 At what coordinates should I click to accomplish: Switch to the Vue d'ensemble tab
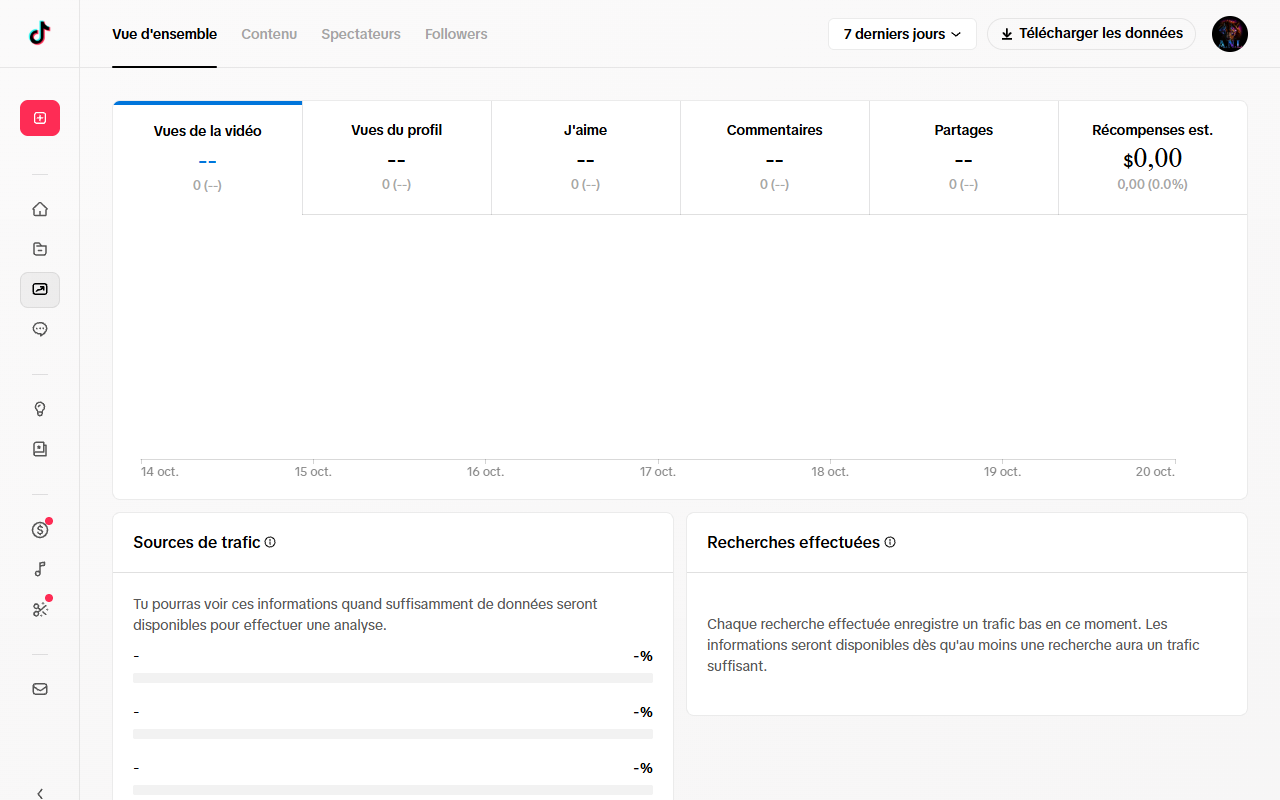click(x=164, y=34)
